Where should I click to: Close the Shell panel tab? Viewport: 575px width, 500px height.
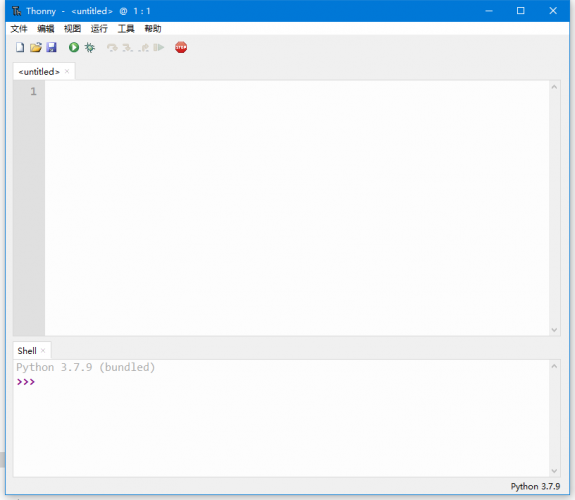43,351
